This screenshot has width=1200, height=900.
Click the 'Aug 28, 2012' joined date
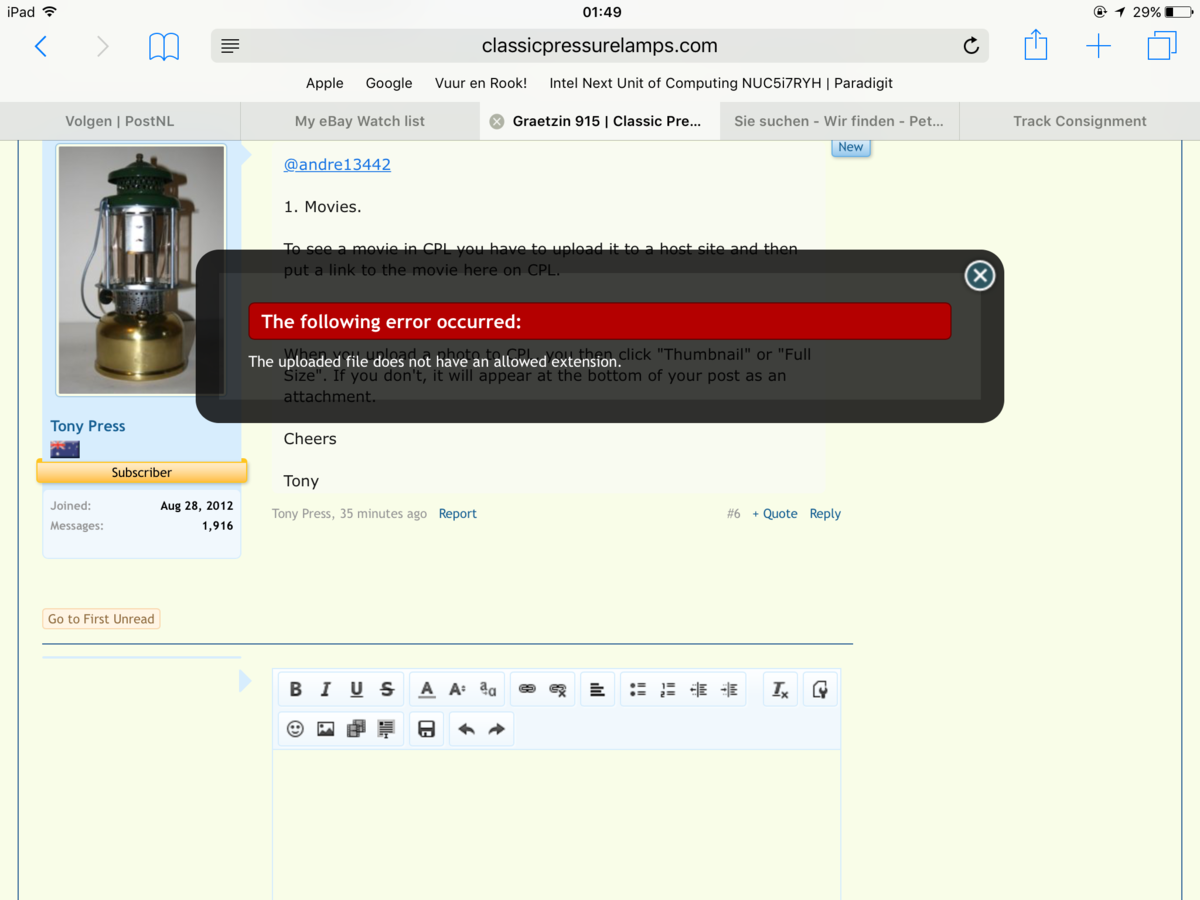pos(197,506)
